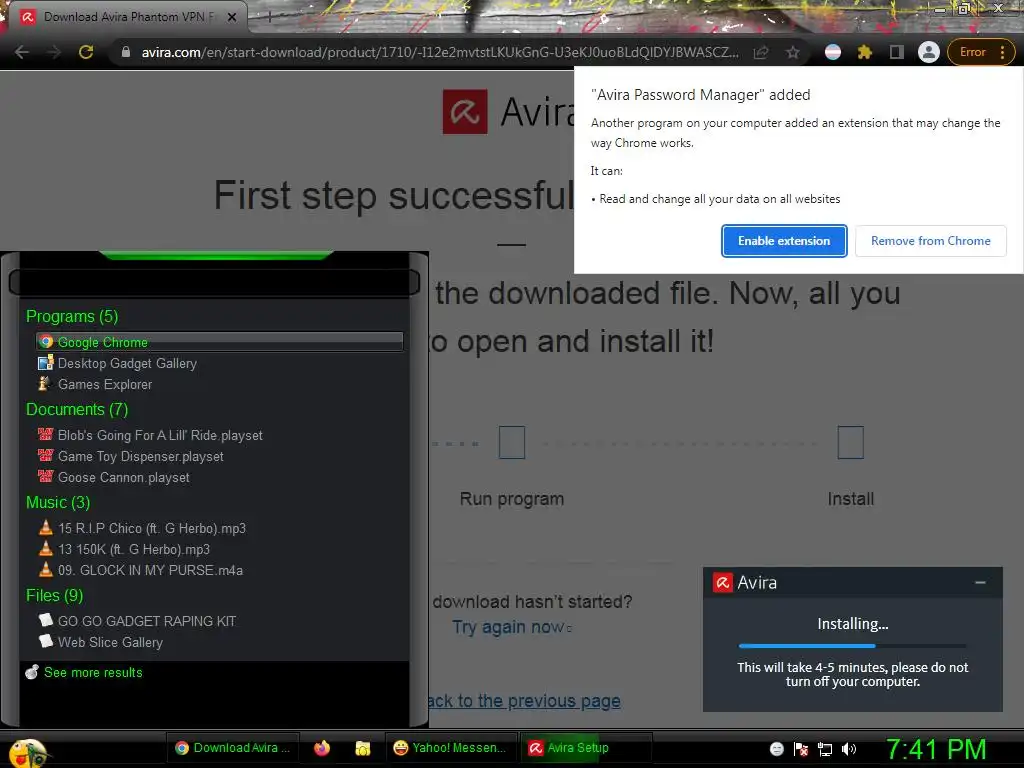Click the Programs (5) heading
Screen dimensions: 1024x768
click(x=72, y=316)
